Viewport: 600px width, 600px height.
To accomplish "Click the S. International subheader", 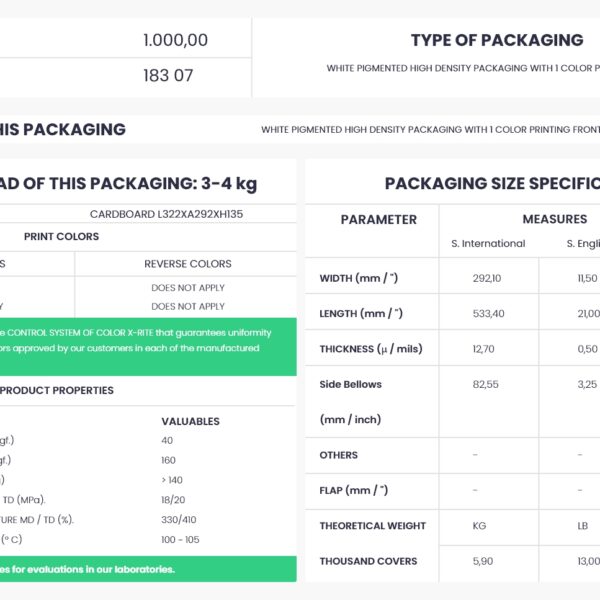I will coord(488,243).
